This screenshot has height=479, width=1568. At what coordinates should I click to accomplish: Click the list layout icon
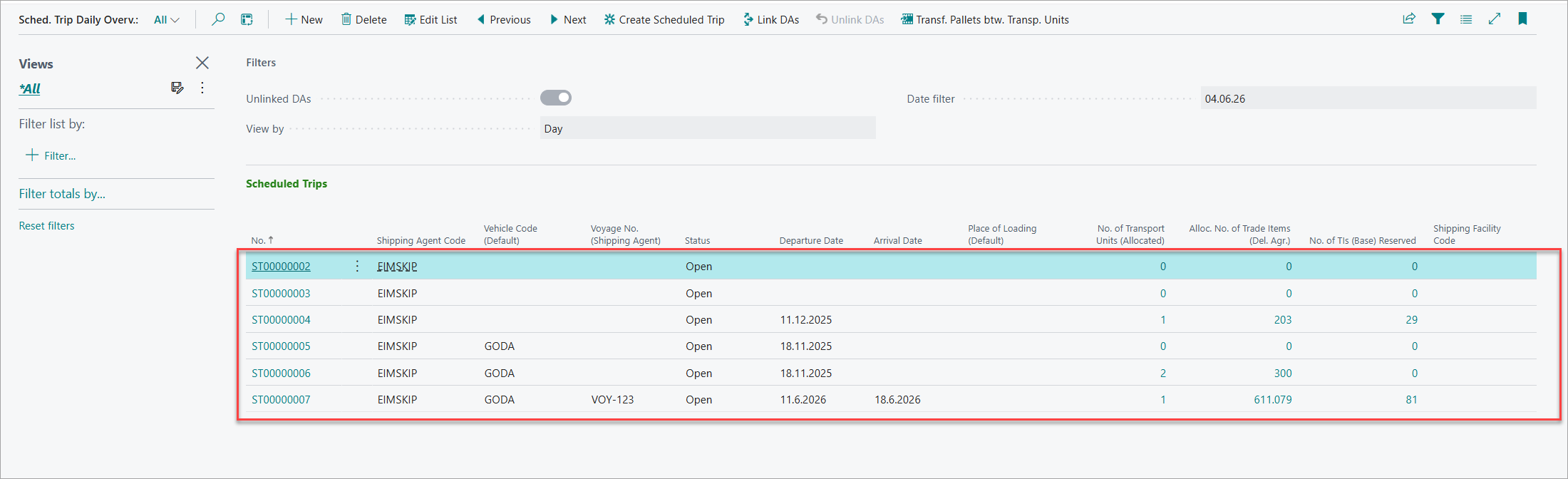pos(1466,19)
